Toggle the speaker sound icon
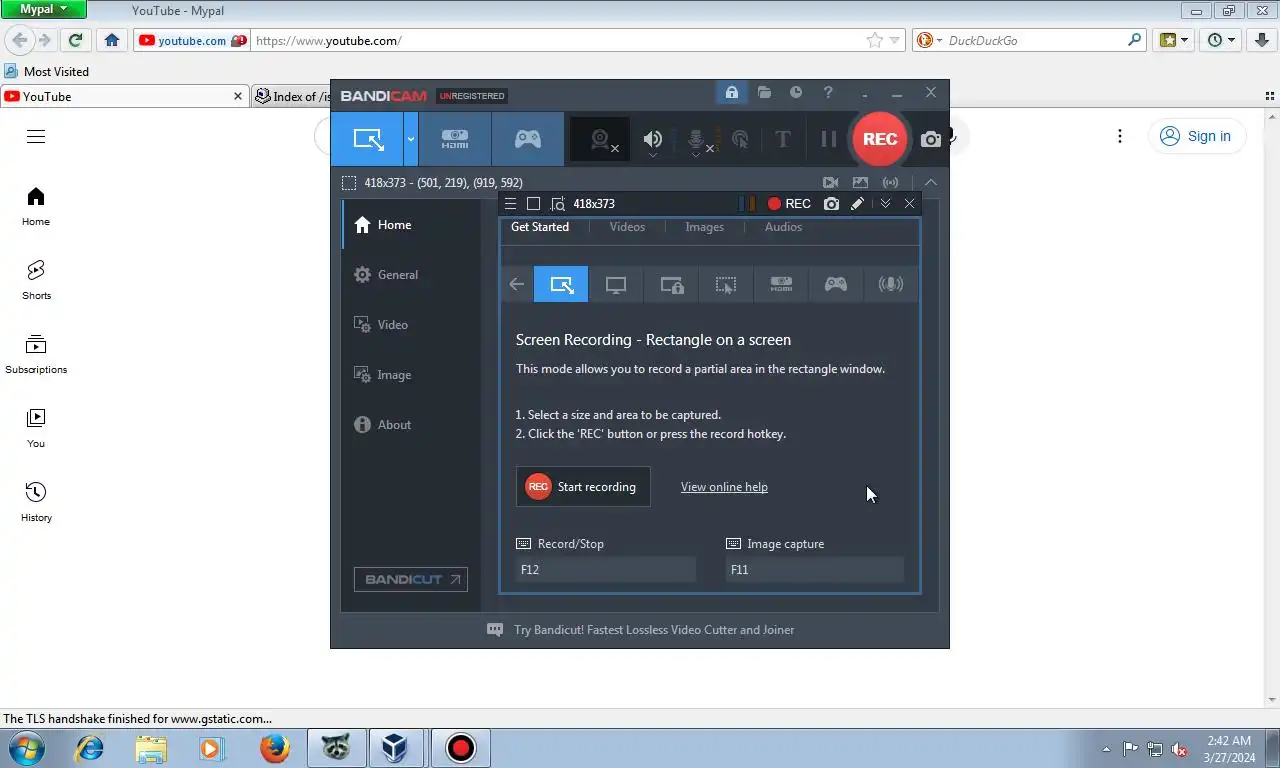The height and width of the screenshot is (768, 1280). [x=653, y=140]
